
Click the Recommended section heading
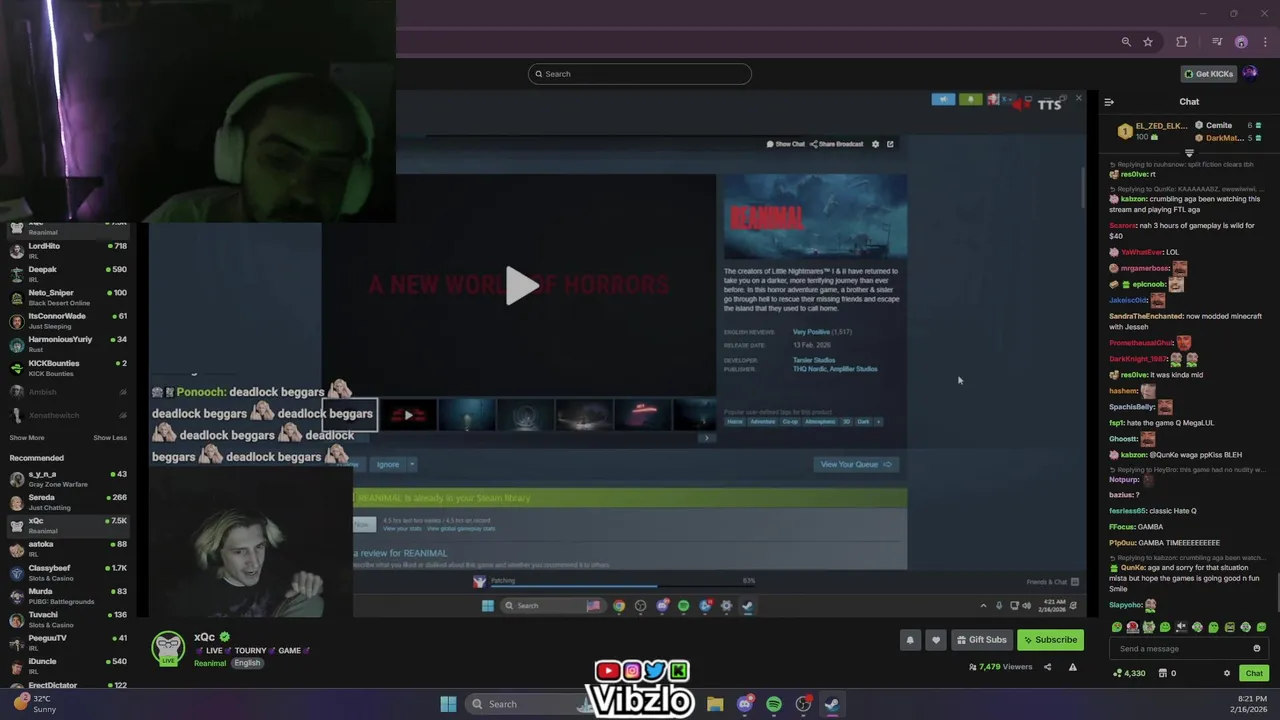(x=36, y=458)
